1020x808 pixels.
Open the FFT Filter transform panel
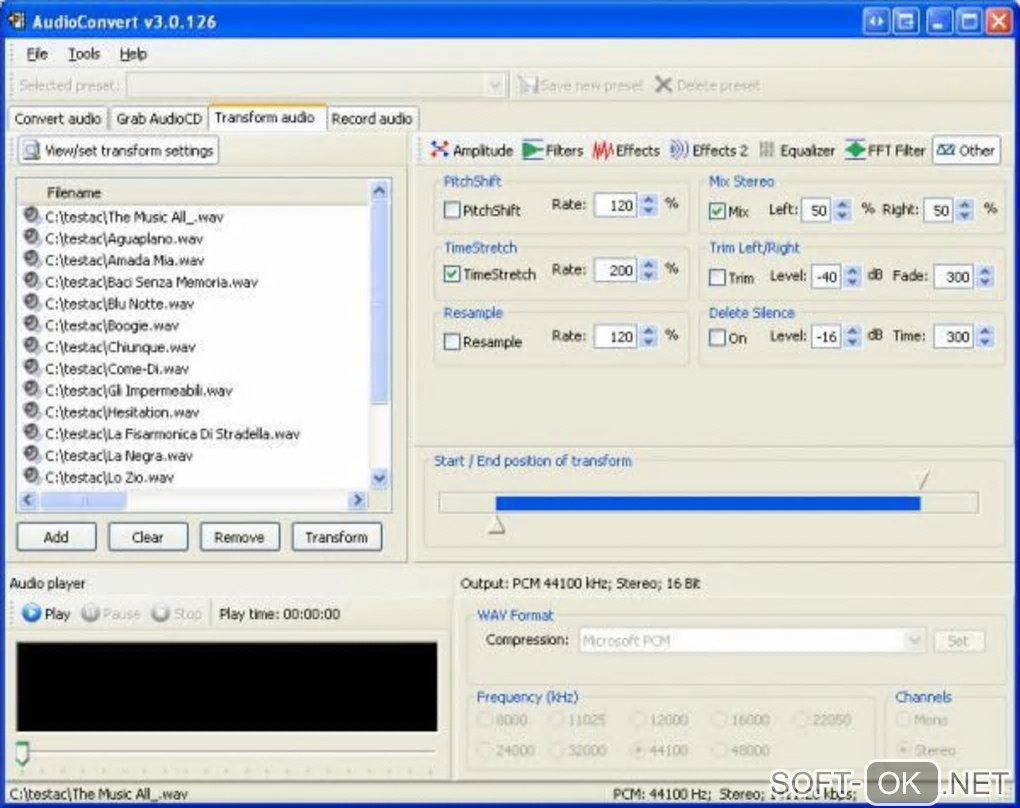(885, 150)
